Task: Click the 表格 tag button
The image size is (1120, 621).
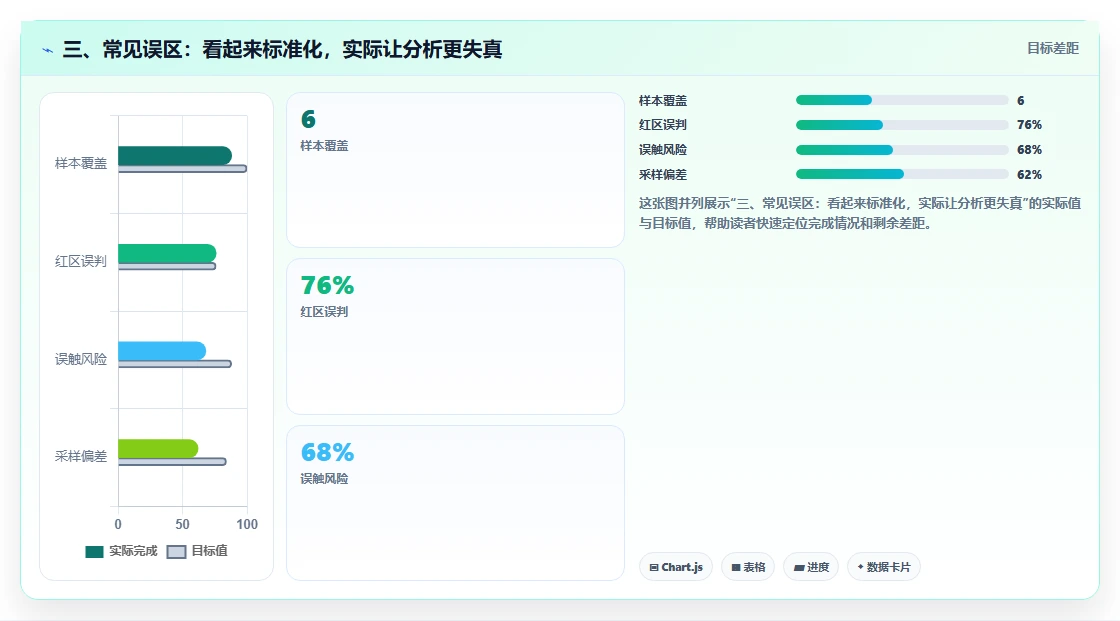Action: click(x=748, y=567)
